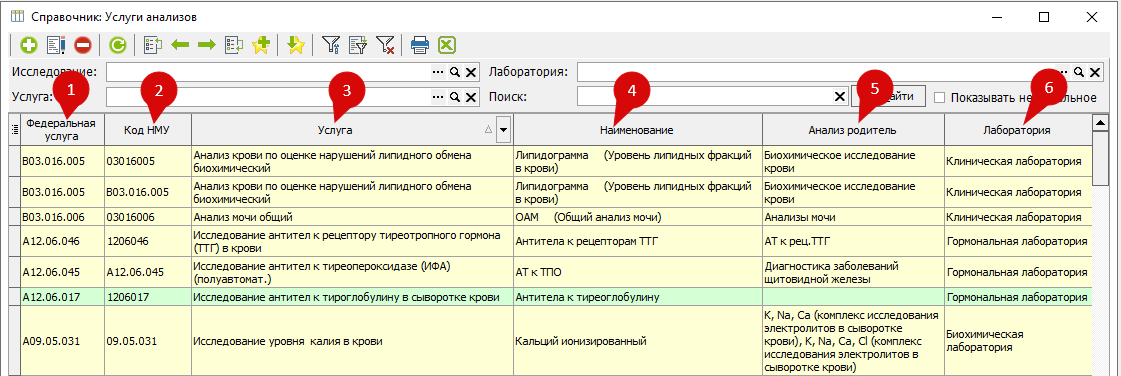The image size is (1121, 376).
Task: Select cell Исследование уровня калия в крови
Action: 352,341
